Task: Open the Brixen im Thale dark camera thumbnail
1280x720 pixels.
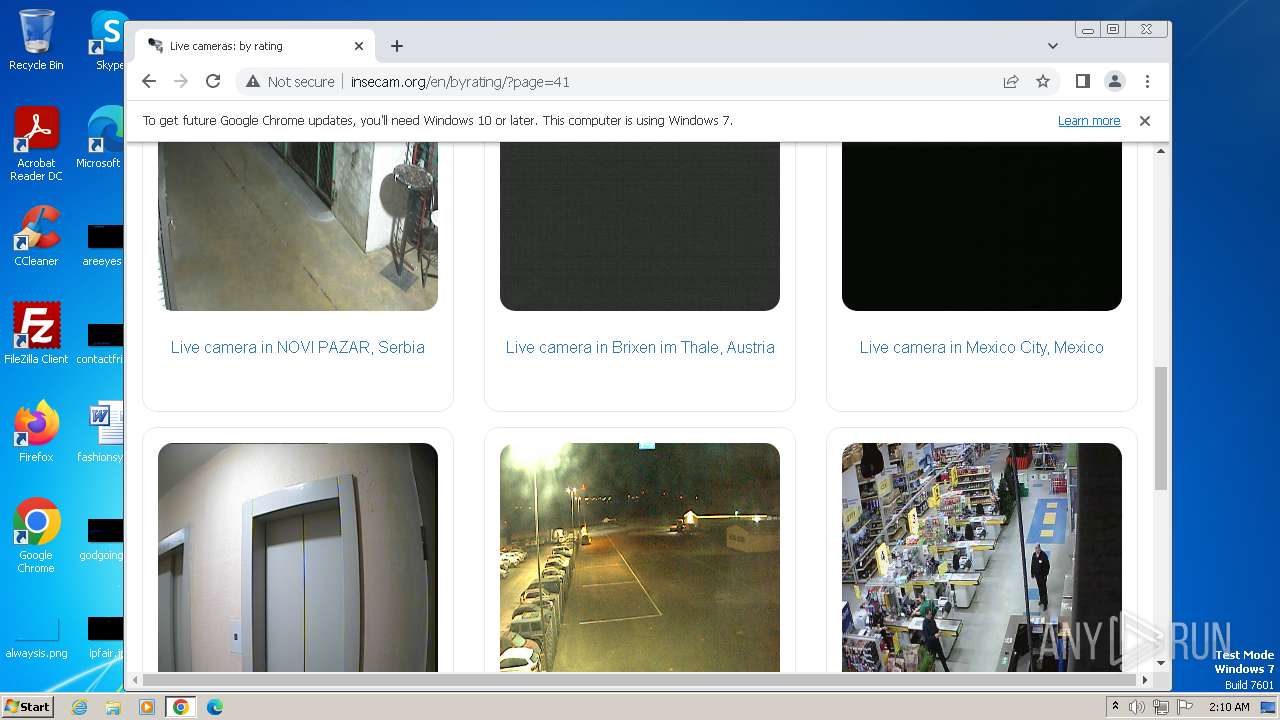Action: pyautogui.click(x=640, y=226)
